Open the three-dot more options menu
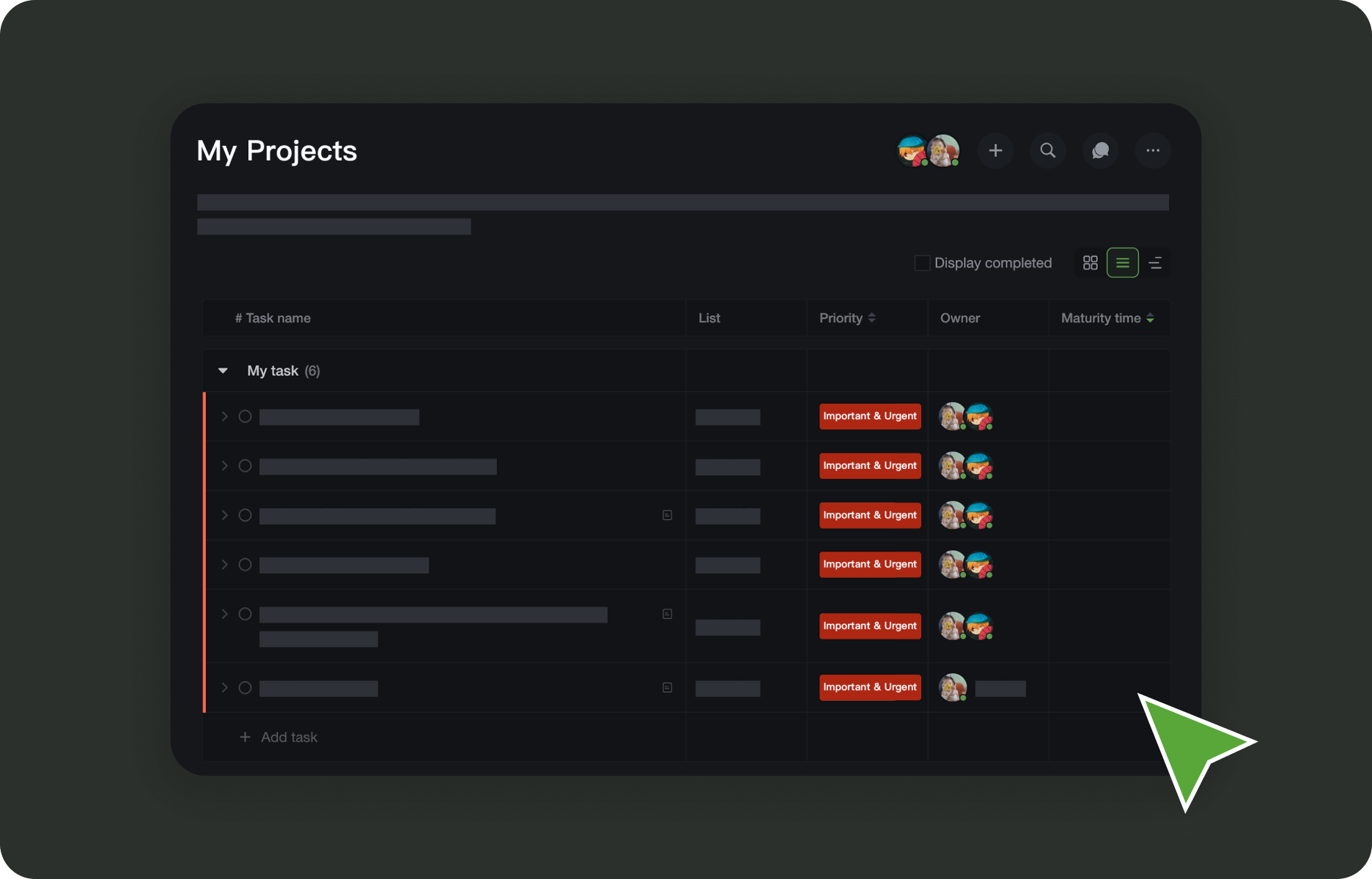This screenshot has height=879, width=1372. pyautogui.click(x=1153, y=151)
